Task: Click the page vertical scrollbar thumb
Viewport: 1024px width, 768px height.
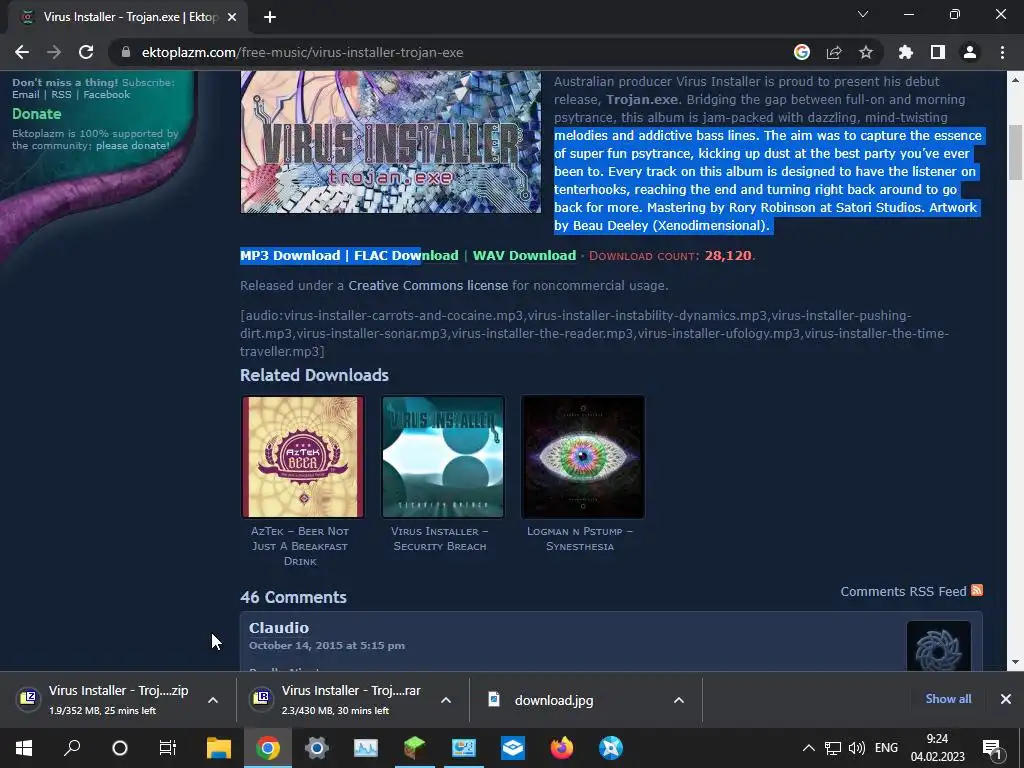Action: tap(1016, 152)
